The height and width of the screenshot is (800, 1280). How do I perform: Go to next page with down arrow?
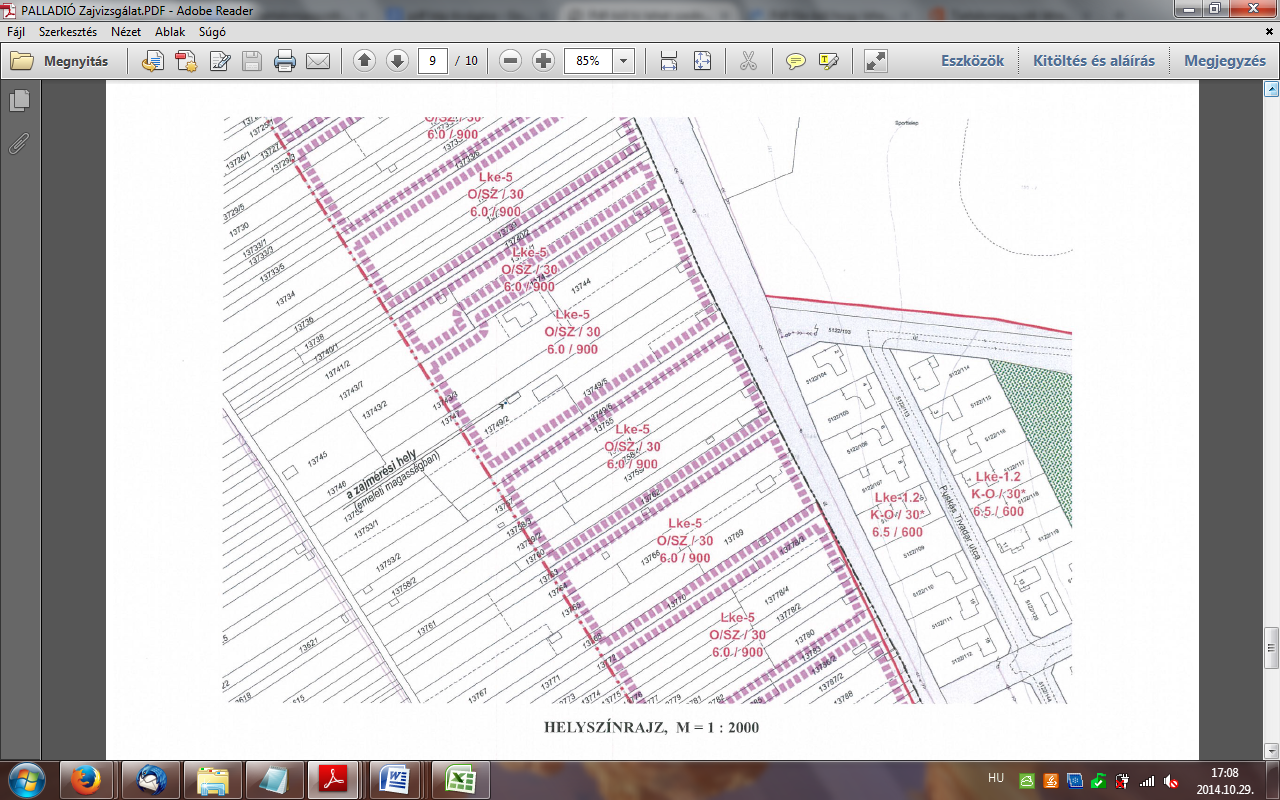(x=397, y=61)
